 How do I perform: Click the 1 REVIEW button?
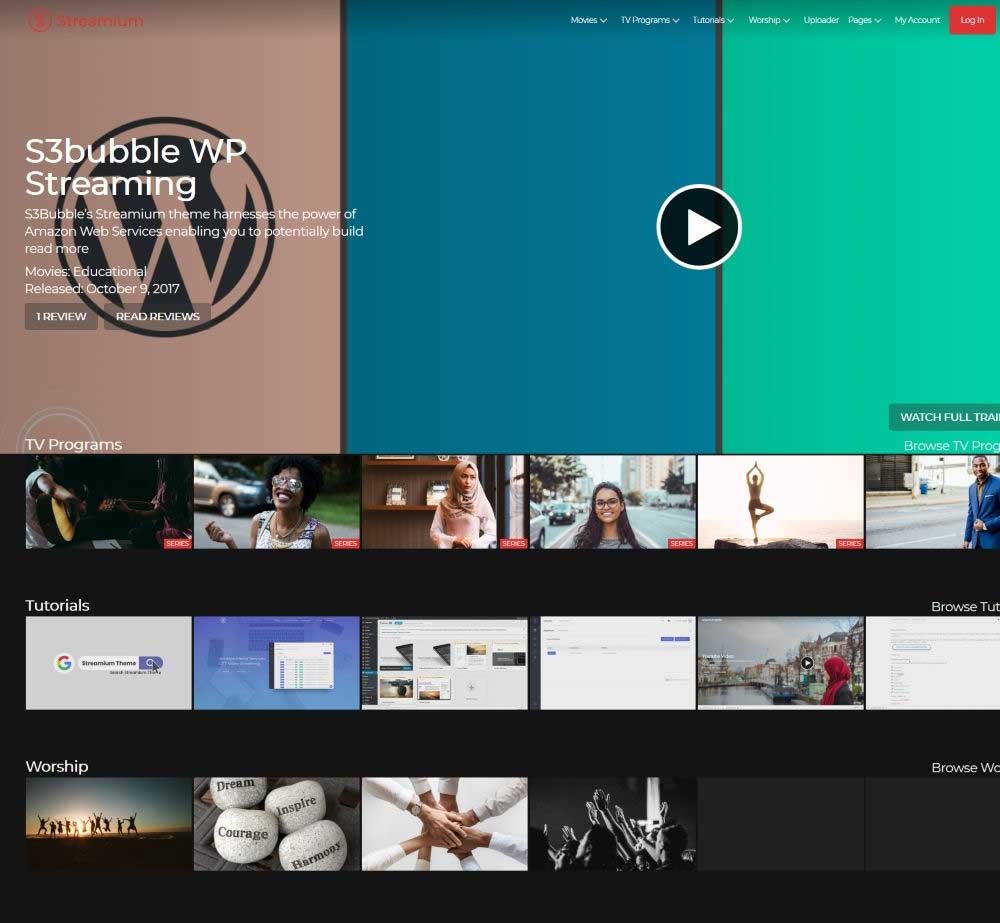click(61, 316)
